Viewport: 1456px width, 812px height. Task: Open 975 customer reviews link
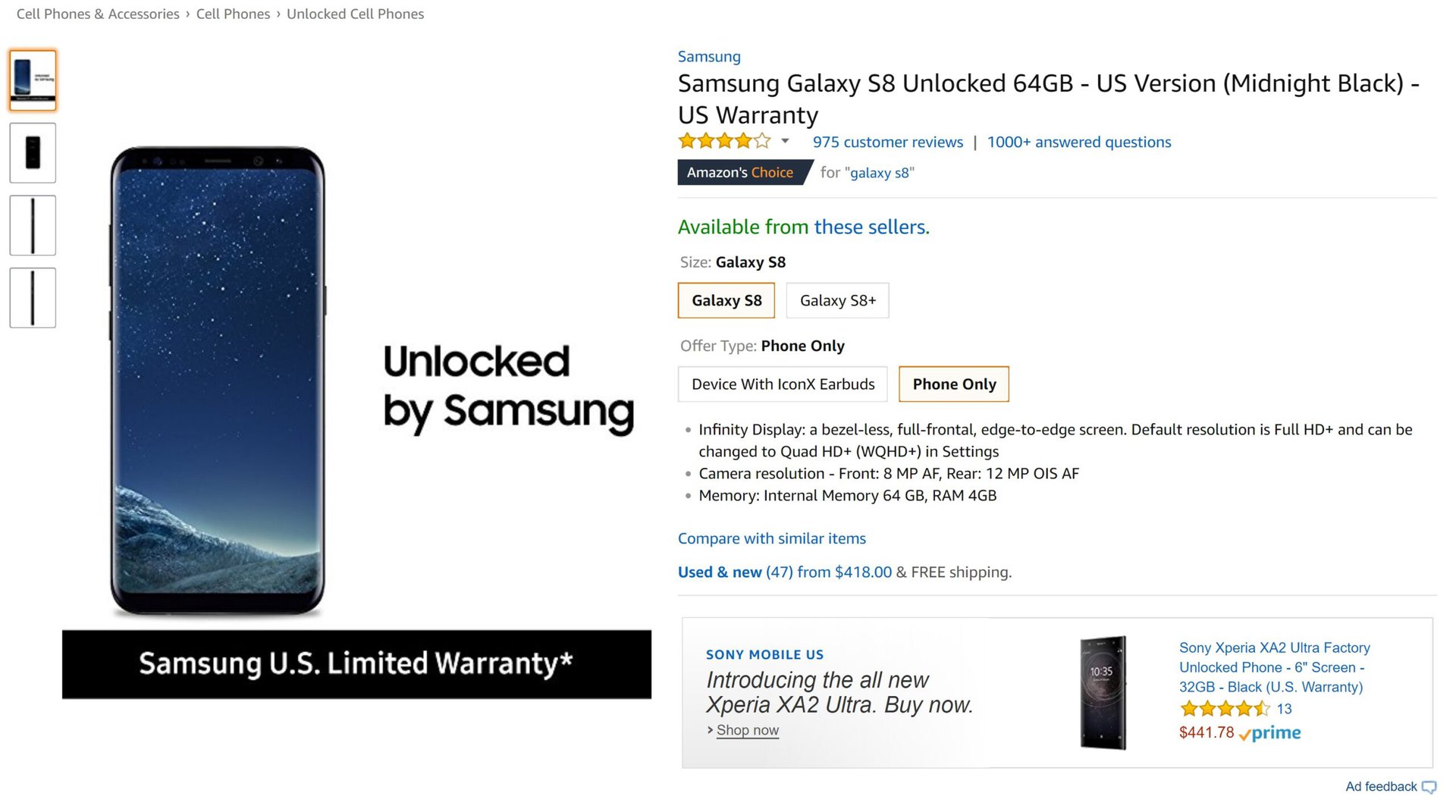point(887,142)
